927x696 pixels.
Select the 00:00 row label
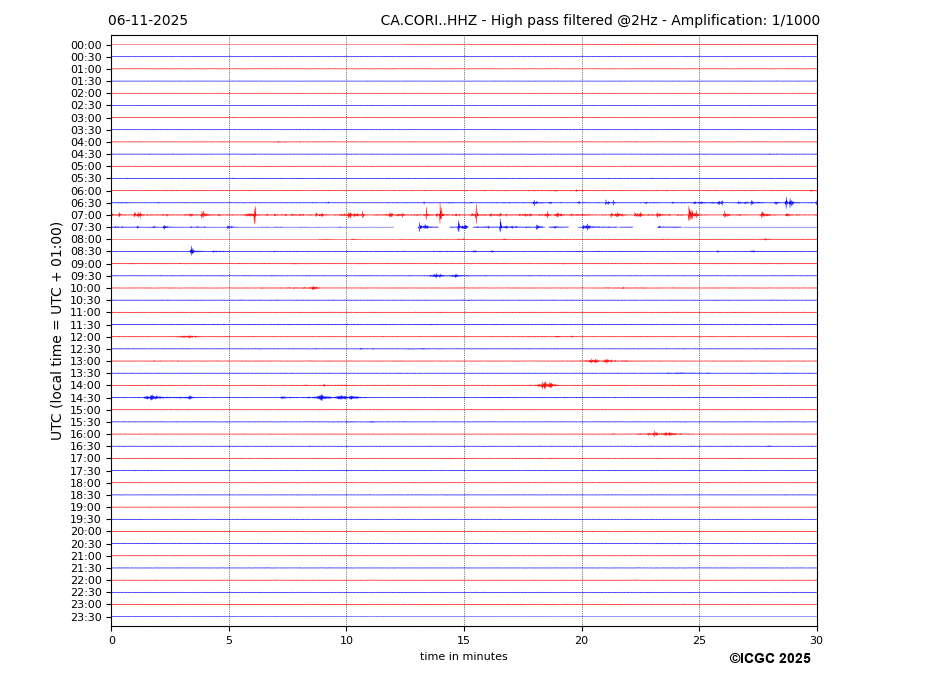[x=86, y=45]
